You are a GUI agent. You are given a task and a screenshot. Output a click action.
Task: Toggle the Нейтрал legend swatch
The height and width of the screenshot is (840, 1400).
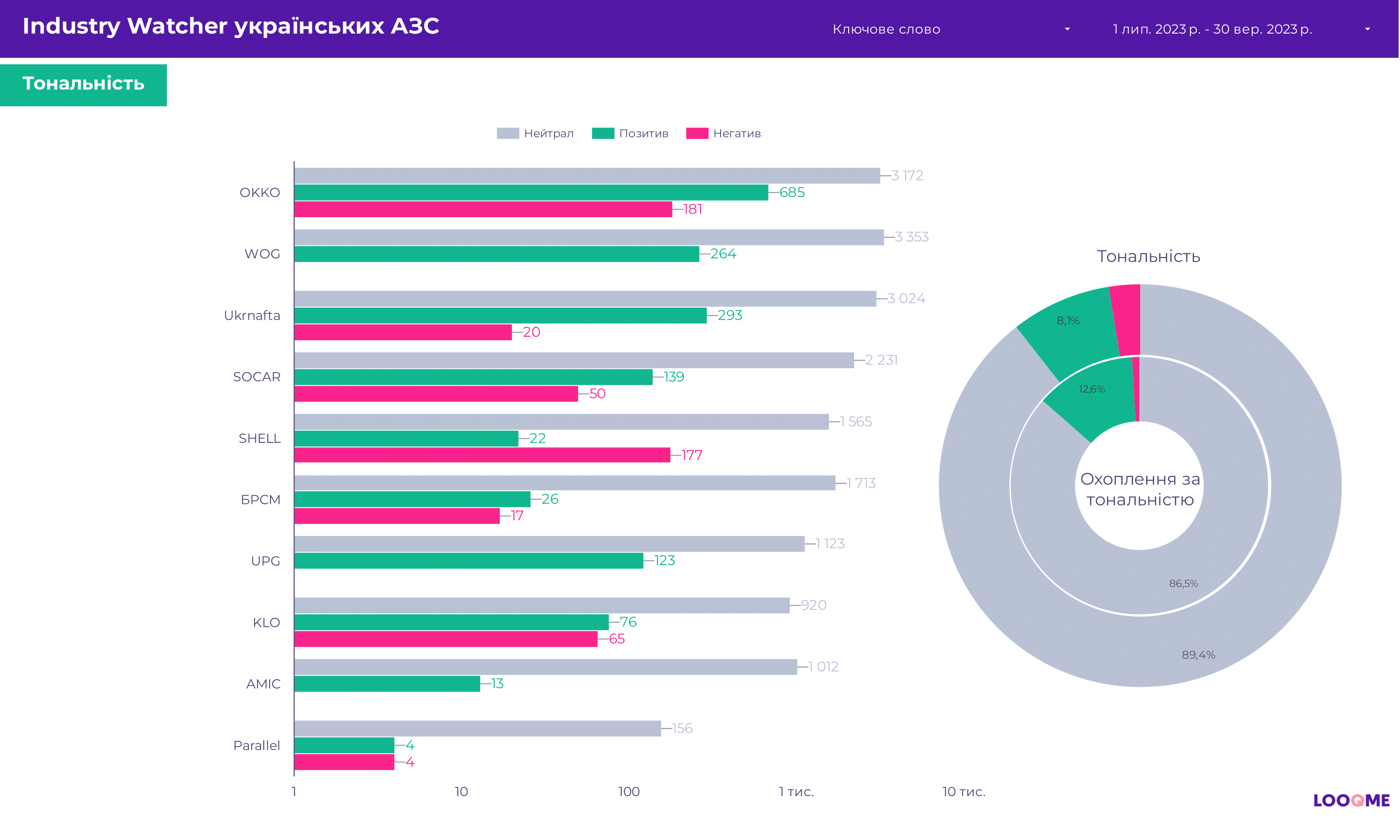tap(508, 133)
